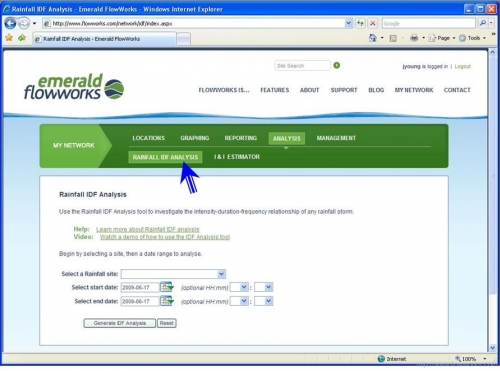Viewport: 500px width, 371px height.
Task: Click the Logout link
Action: 463,66
